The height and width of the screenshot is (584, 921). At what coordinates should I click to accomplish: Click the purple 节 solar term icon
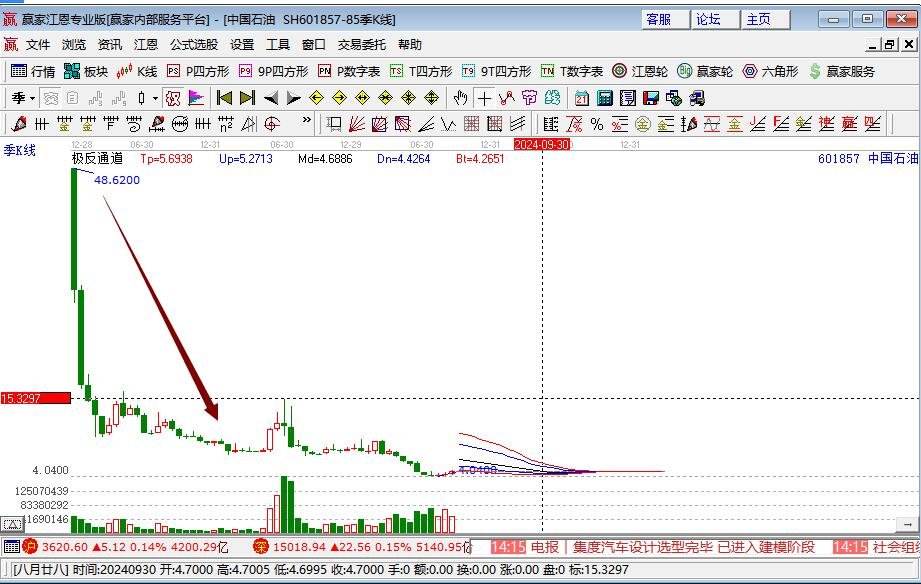pos(529,98)
